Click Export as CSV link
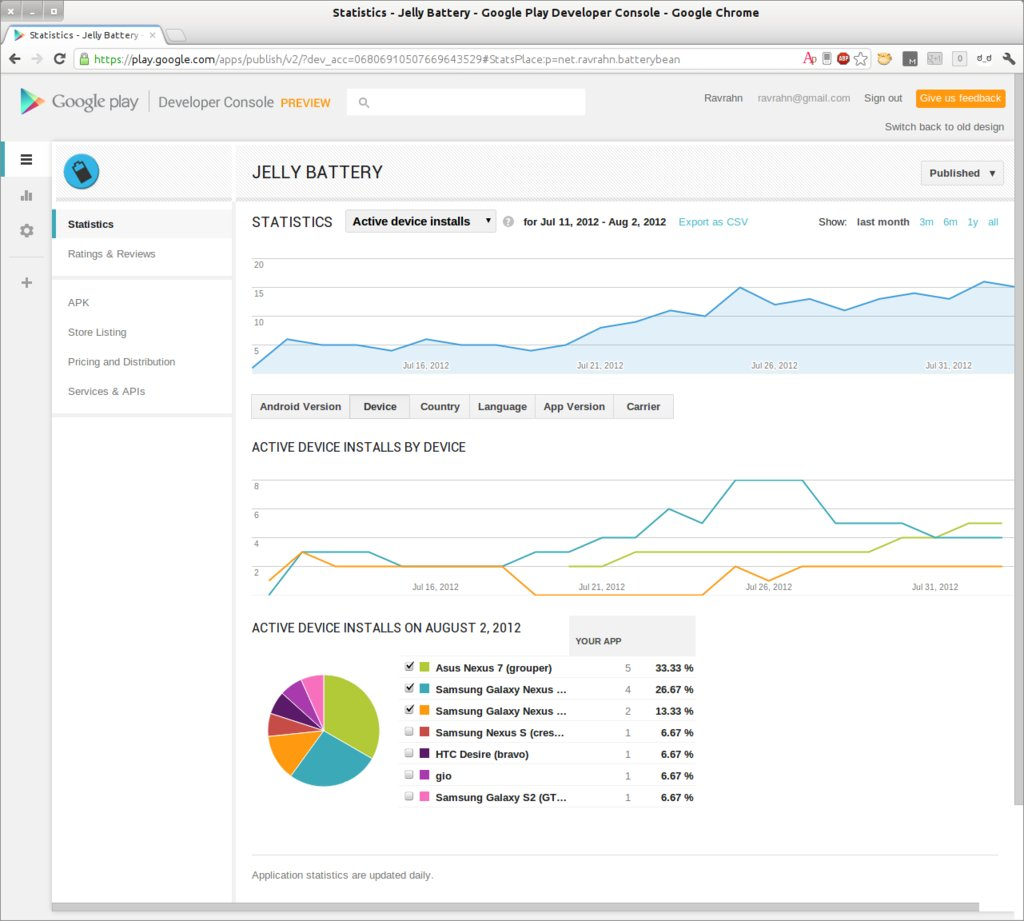The width and height of the screenshot is (1024, 921). pyautogui.click(x=712, y=222)
